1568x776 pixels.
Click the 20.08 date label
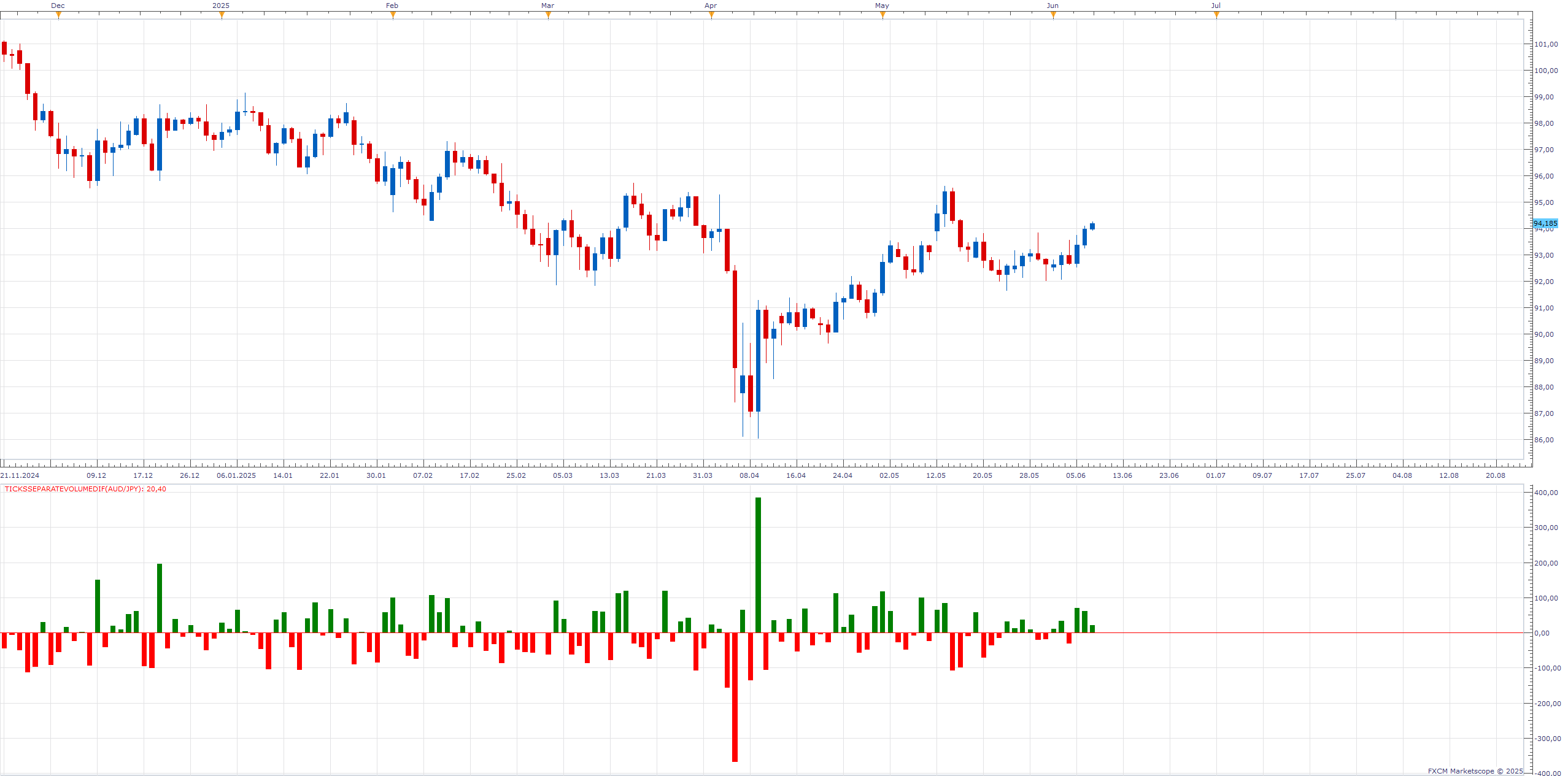[1496, 475]
